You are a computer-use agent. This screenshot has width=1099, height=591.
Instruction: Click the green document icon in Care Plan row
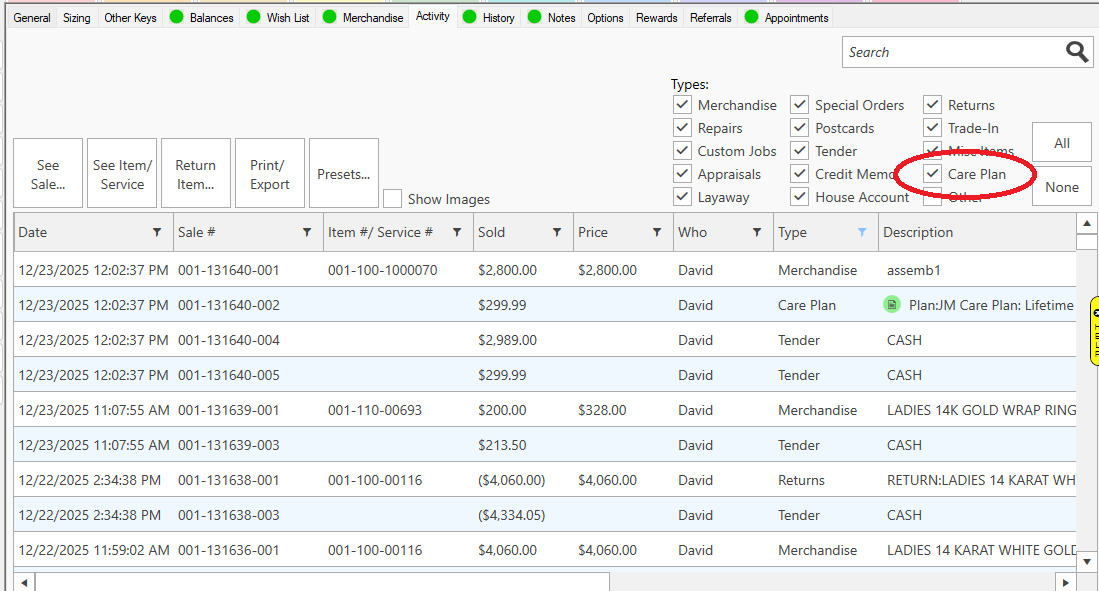(892, 305)
